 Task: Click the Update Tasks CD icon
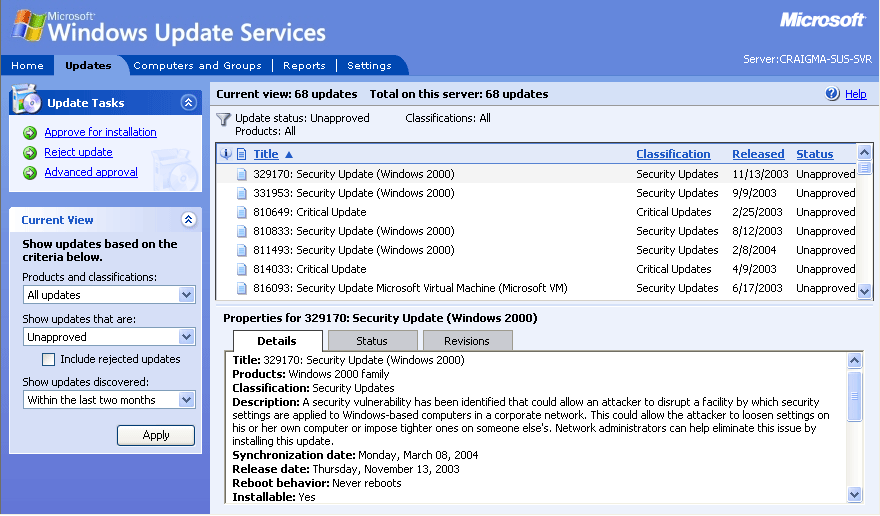point(25,99)
